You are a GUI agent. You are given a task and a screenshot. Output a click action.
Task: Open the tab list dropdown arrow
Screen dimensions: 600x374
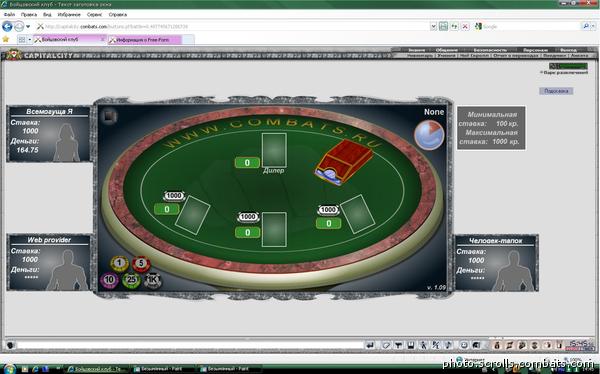coord(29,40)
